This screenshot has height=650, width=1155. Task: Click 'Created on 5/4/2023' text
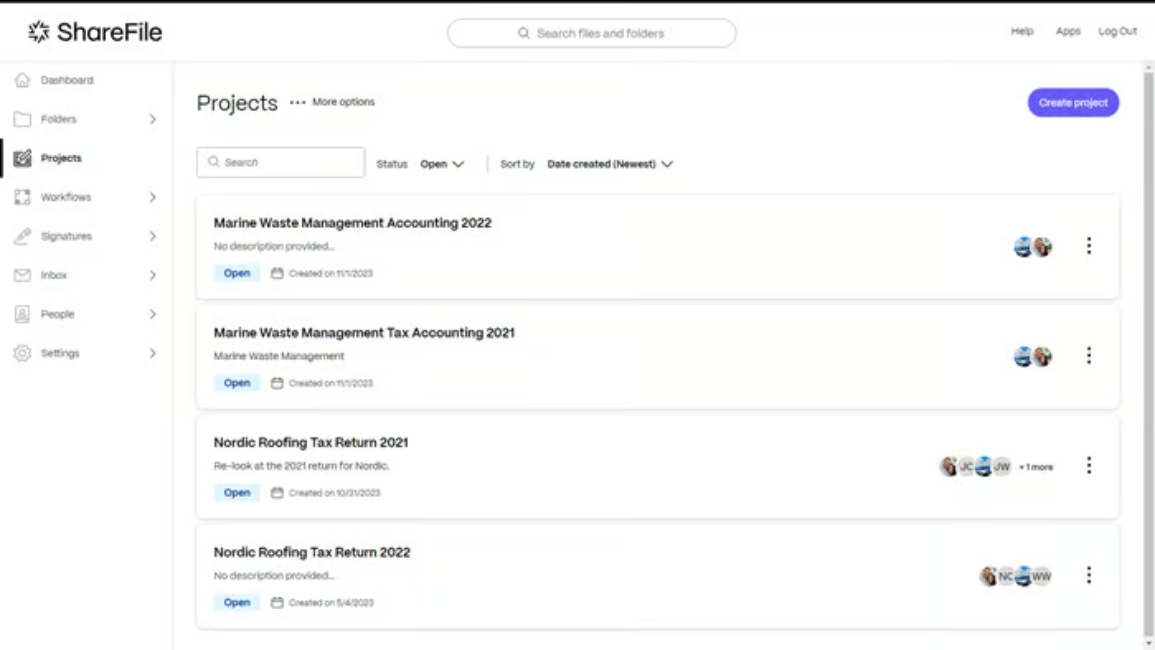pyautogui.click(x=331, y=603)
